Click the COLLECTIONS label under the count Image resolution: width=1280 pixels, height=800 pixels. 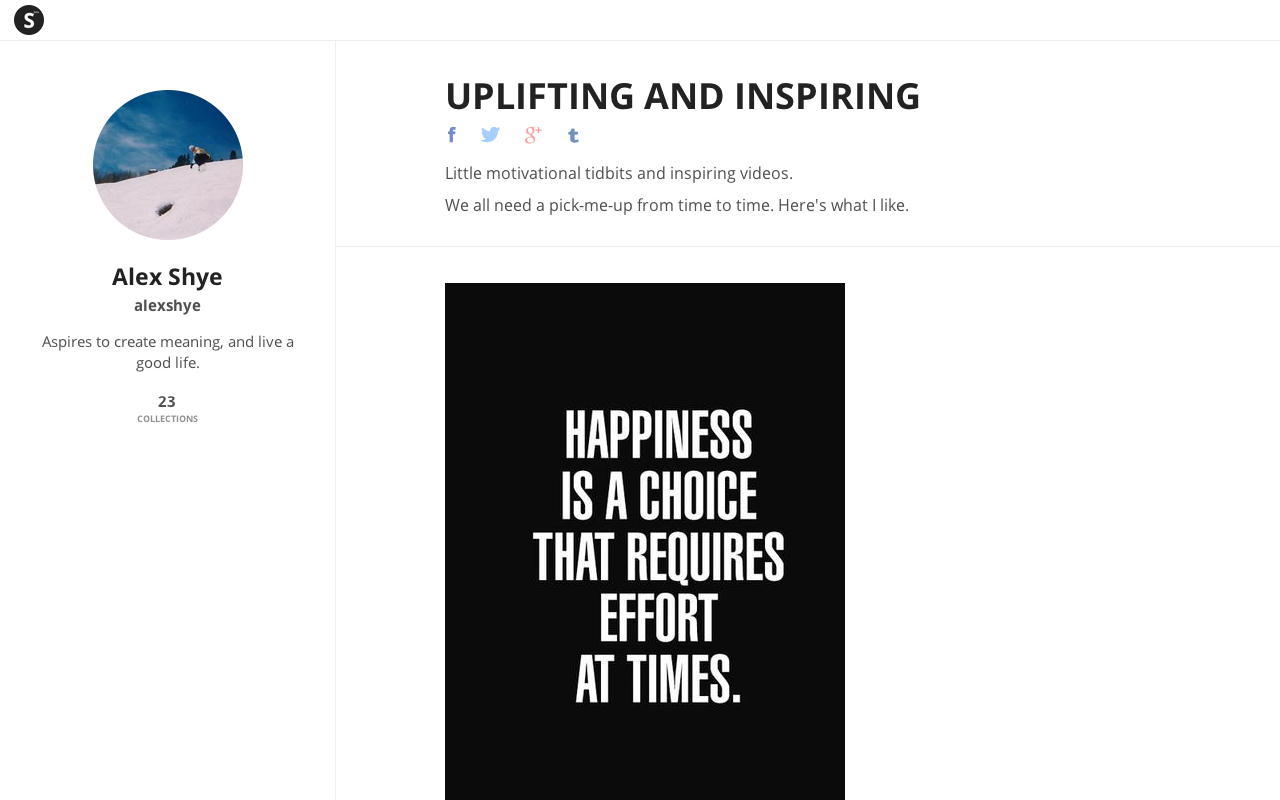(167, 419)
